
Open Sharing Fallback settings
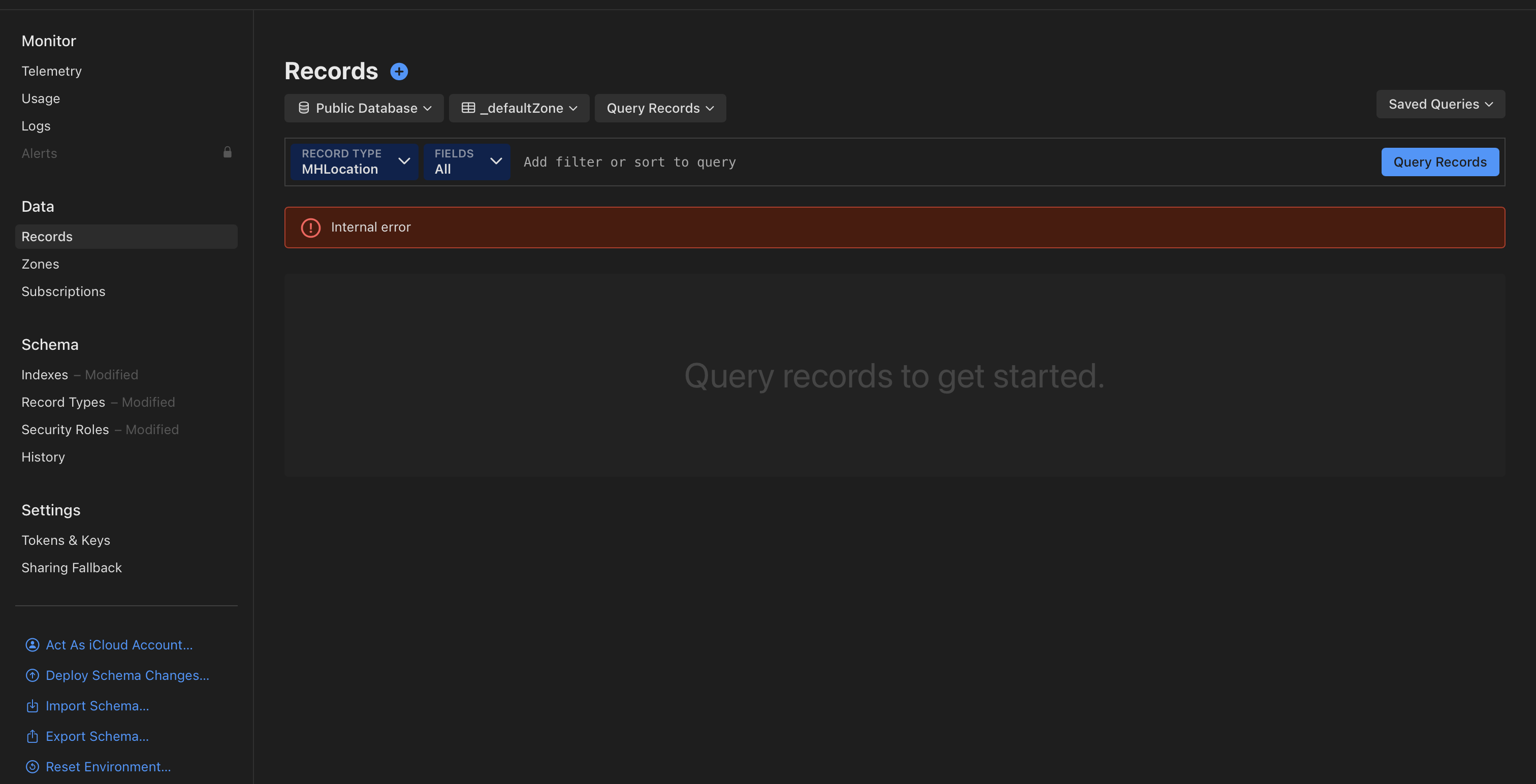[72, 568]
